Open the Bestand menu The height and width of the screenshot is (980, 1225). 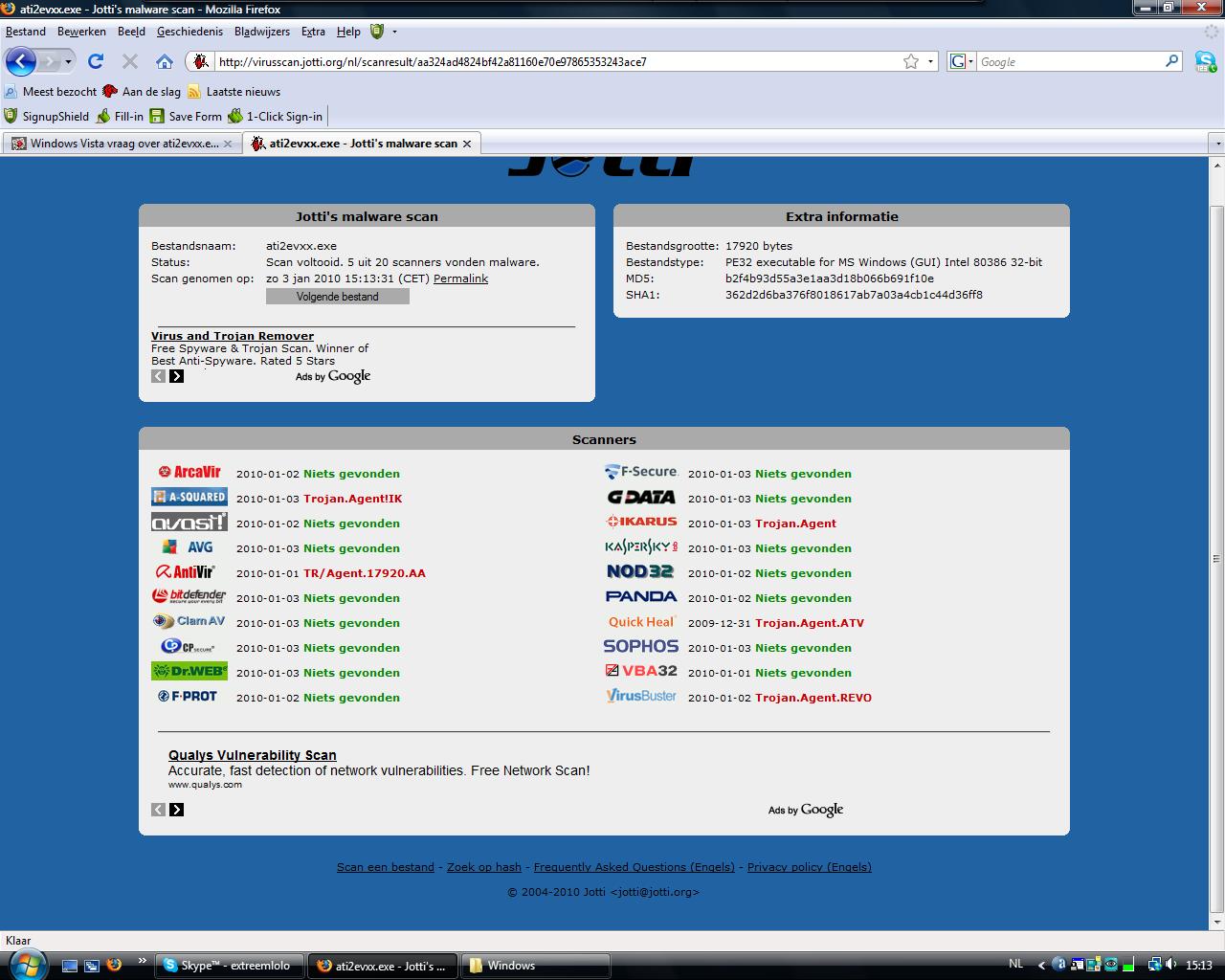coord(26,32)
